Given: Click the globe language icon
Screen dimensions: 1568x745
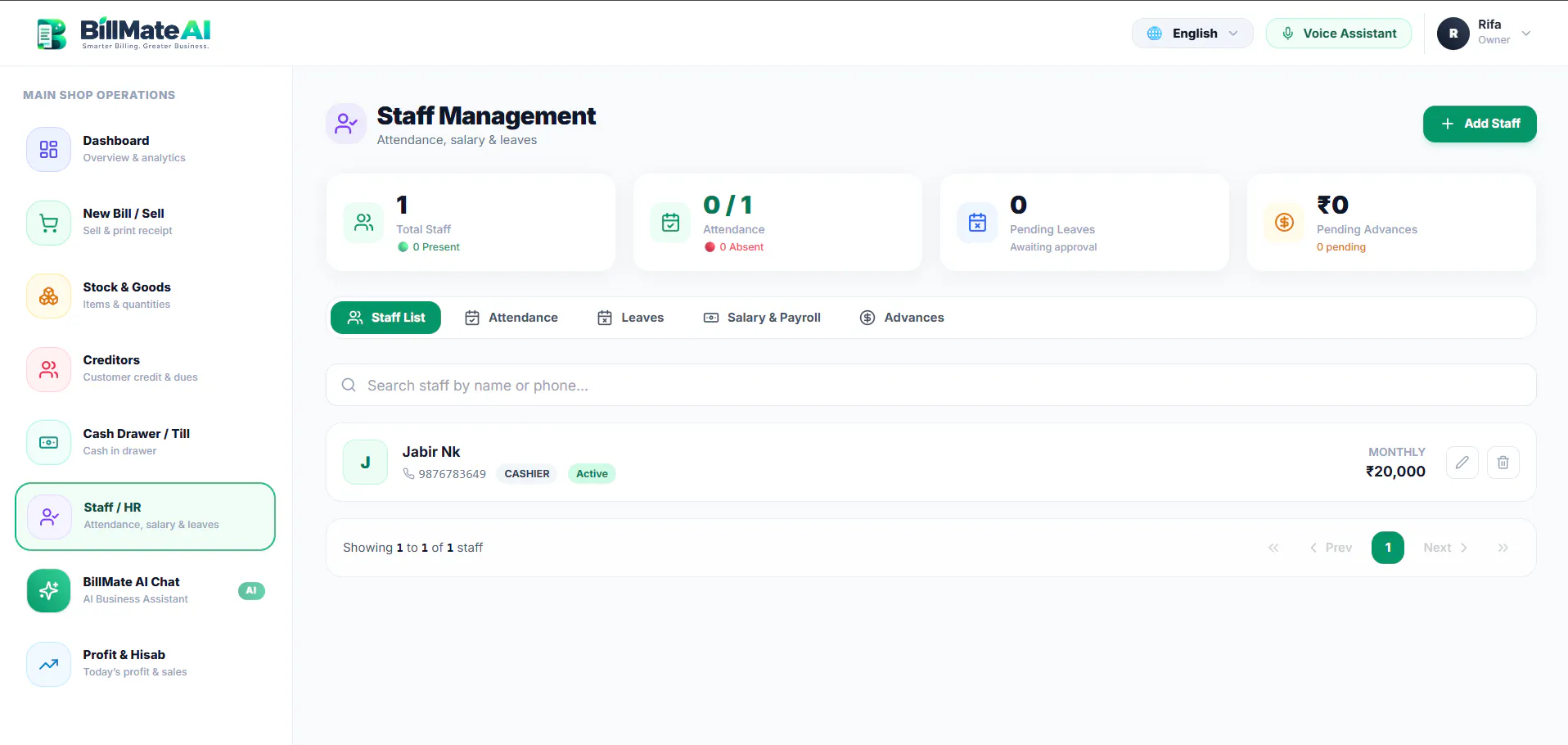Looking at the screenshot, I should click(1155, 34).
